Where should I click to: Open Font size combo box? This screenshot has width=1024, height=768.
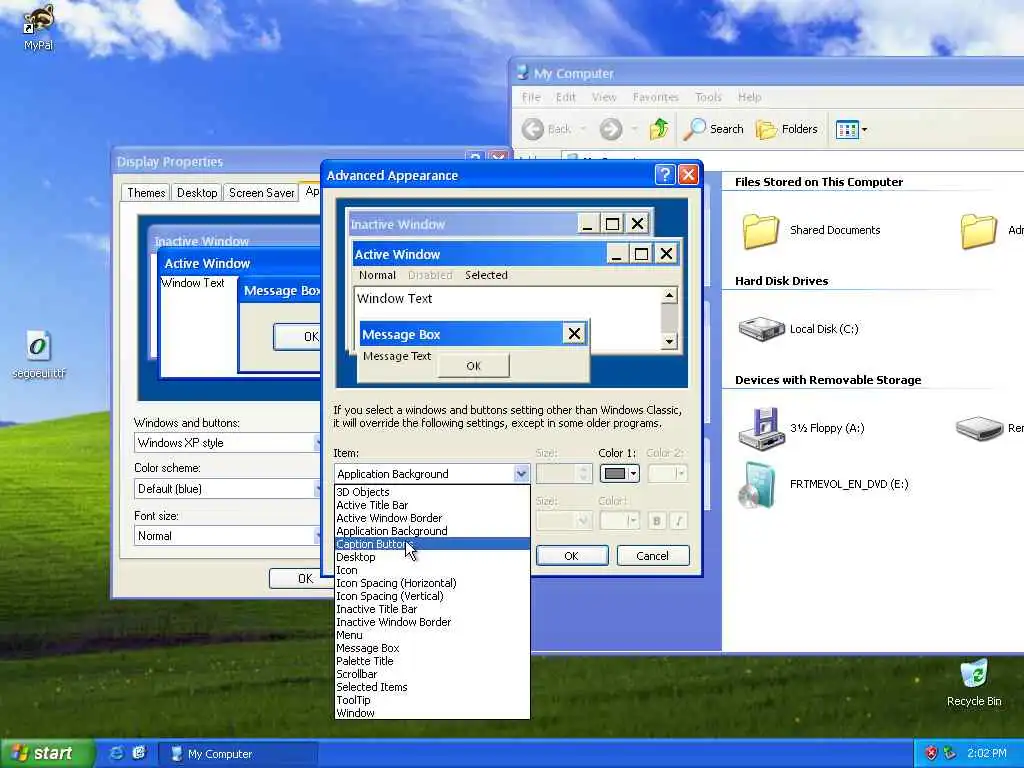click(x=228, y=536)
